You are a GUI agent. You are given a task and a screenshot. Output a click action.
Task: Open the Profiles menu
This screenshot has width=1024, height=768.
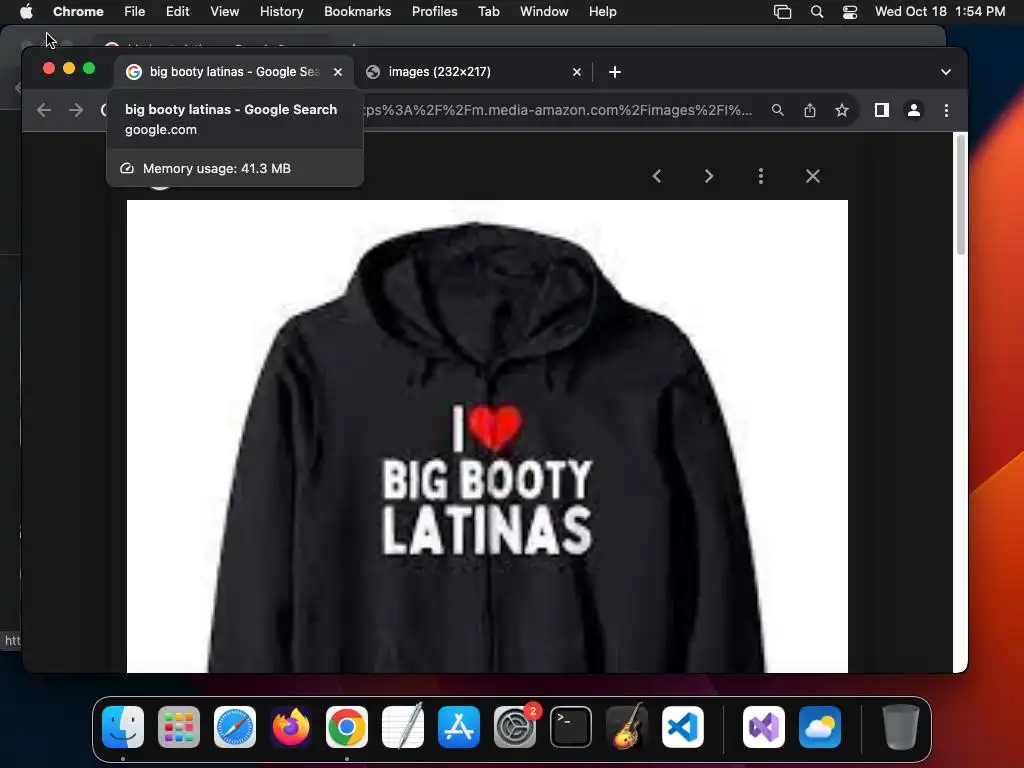click(434, 12)
